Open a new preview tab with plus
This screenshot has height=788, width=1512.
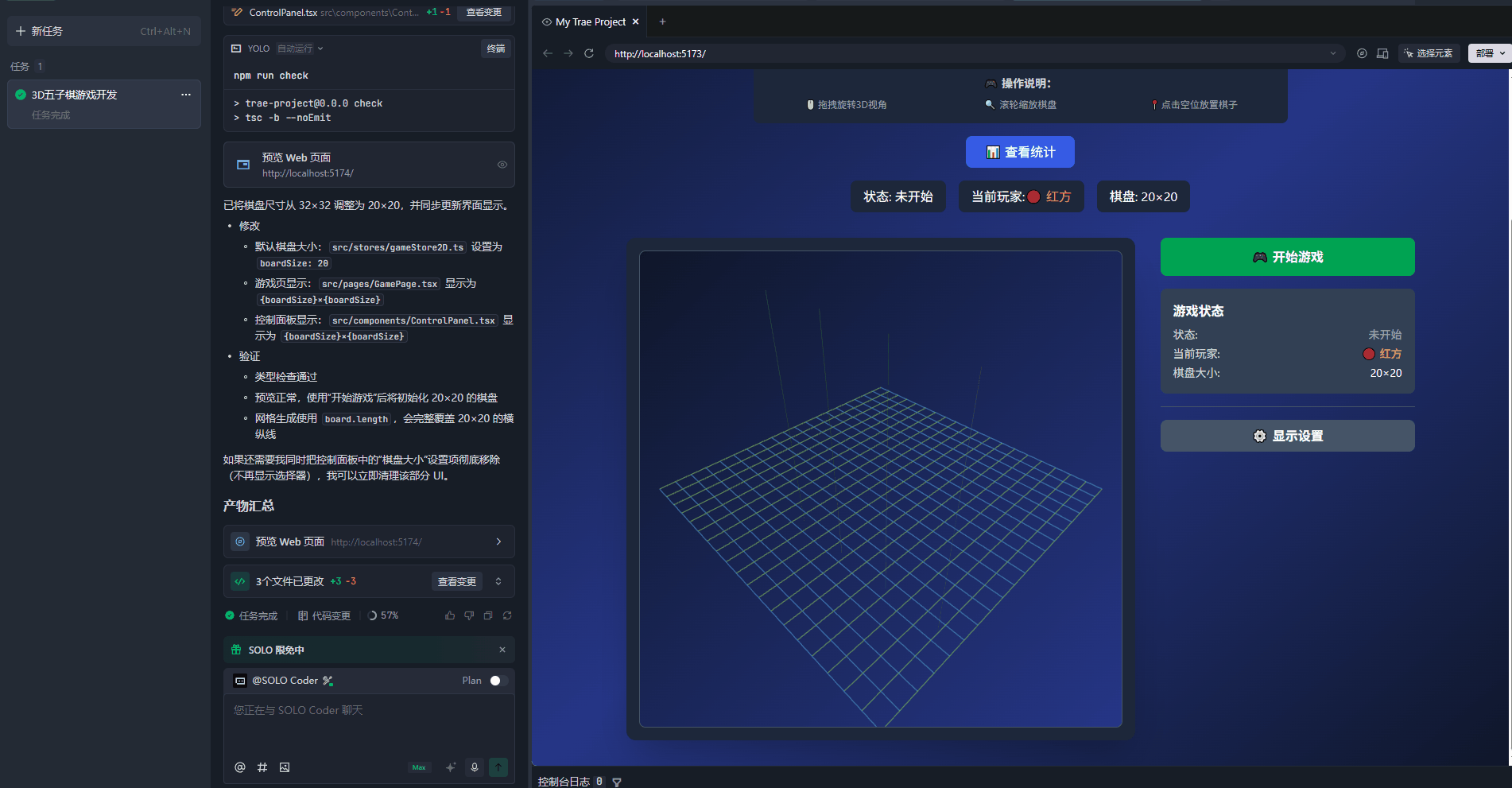click(x=663, y=21)
